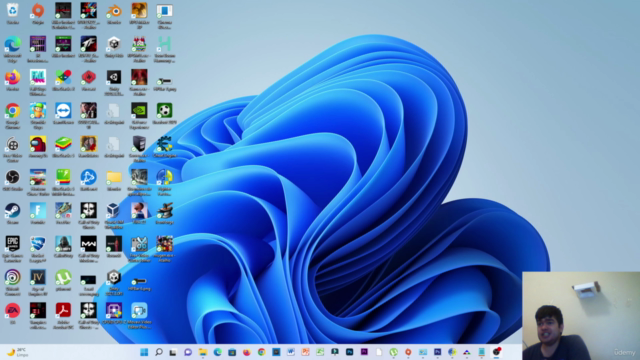Select the Rocket League desktop icon
640x360 pixels.
[x=38, y=249]
